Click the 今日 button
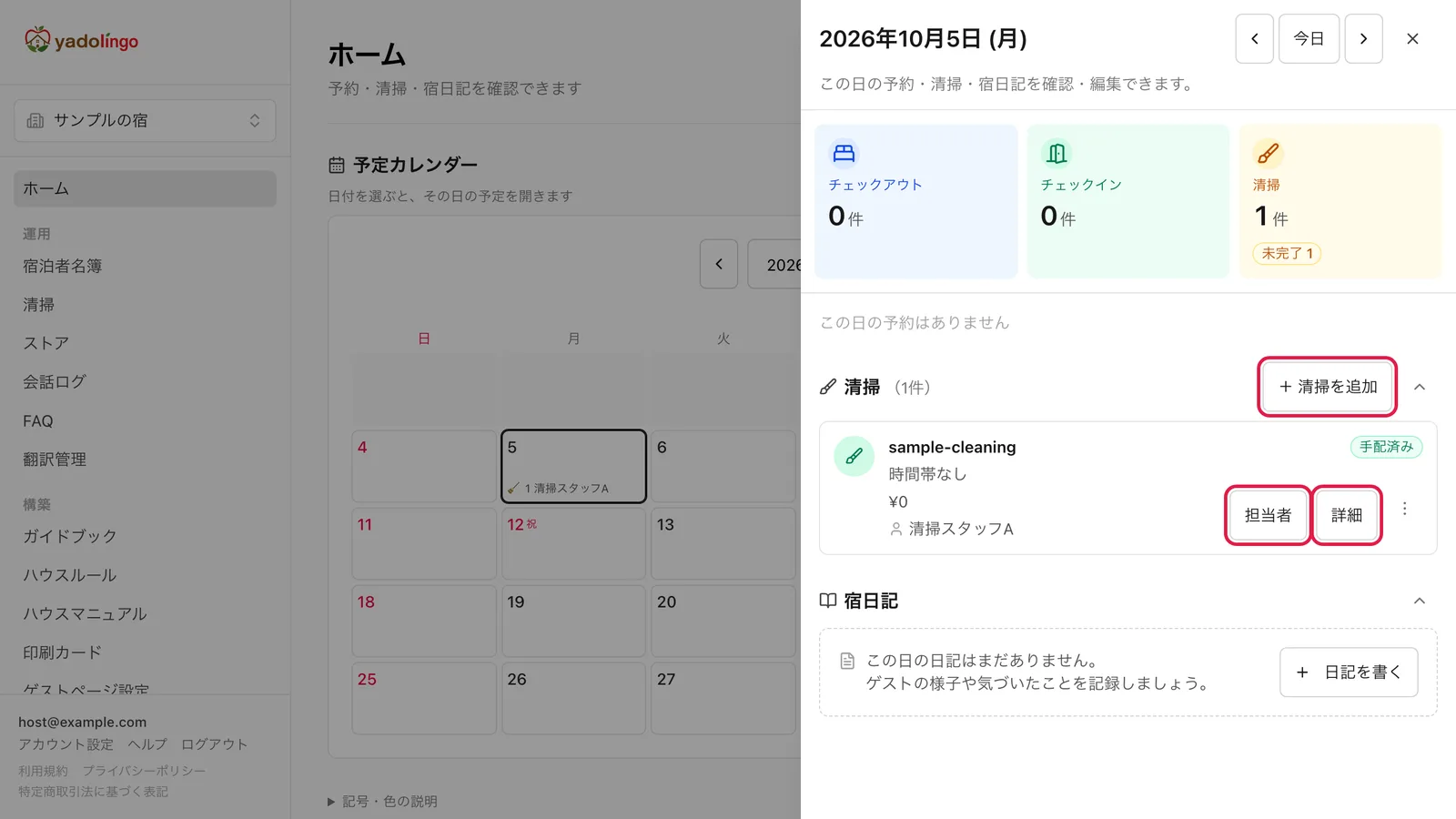 [x=1309, y=39]
